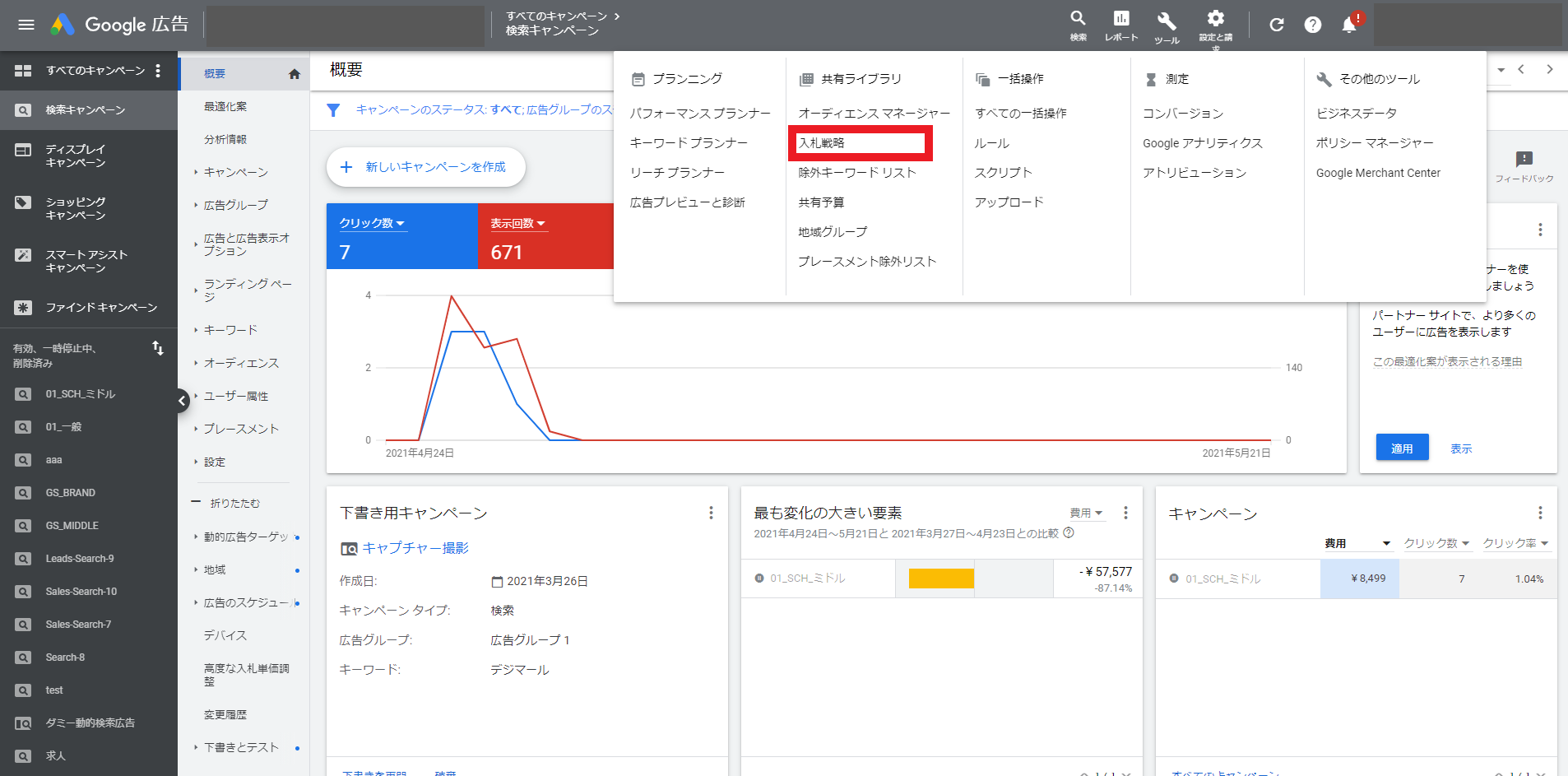Click the Google 広告 logo
This screenshot has width=1568, height=776.
pos(119,25)
